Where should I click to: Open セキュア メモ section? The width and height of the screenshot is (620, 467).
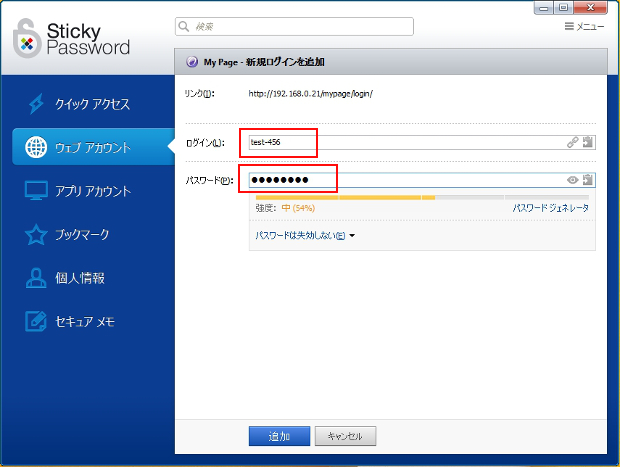click(x=85, y=321)
